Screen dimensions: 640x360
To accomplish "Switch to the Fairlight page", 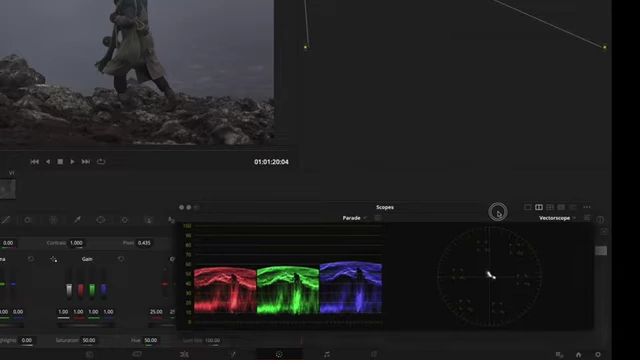I will (x=327, y=354).
